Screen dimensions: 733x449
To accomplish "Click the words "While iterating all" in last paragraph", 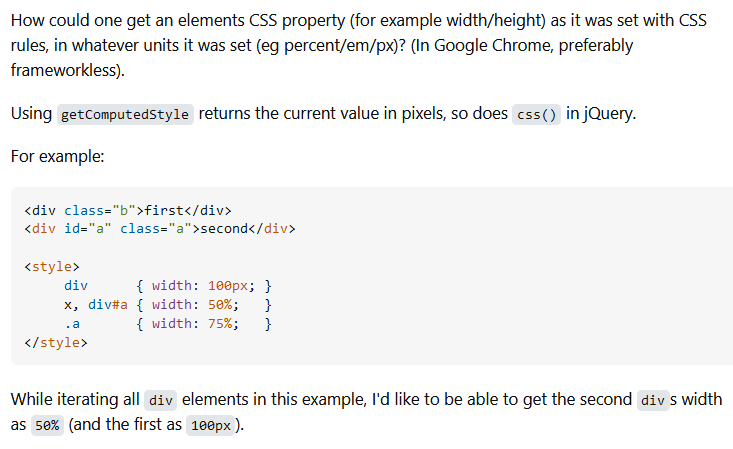I will tap(75, 400).
